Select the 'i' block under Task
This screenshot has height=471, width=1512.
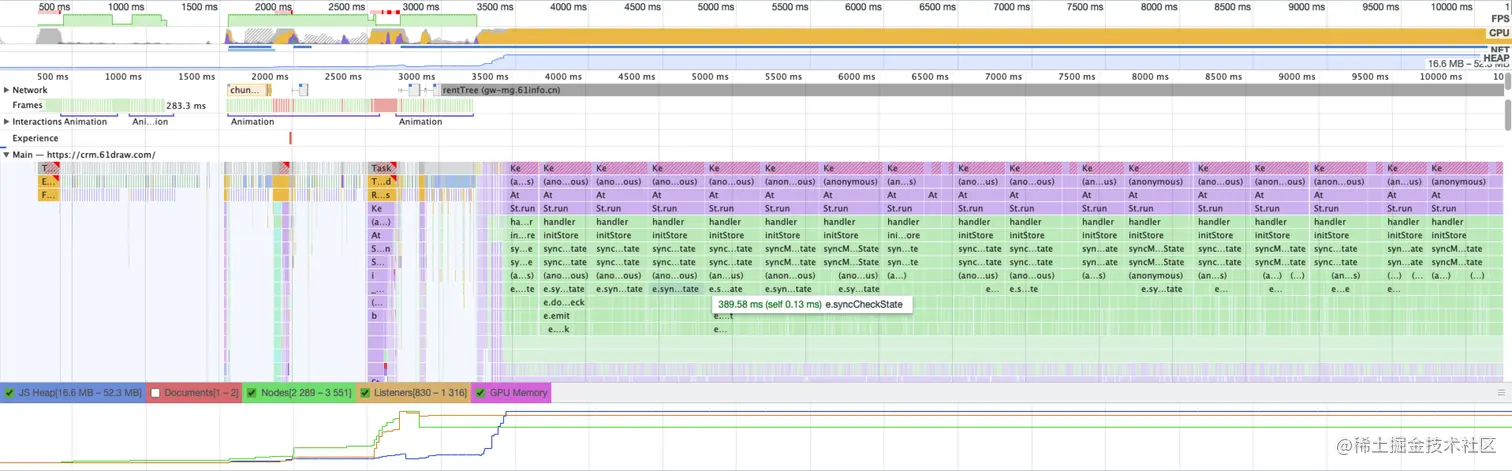tap(378, 275)
